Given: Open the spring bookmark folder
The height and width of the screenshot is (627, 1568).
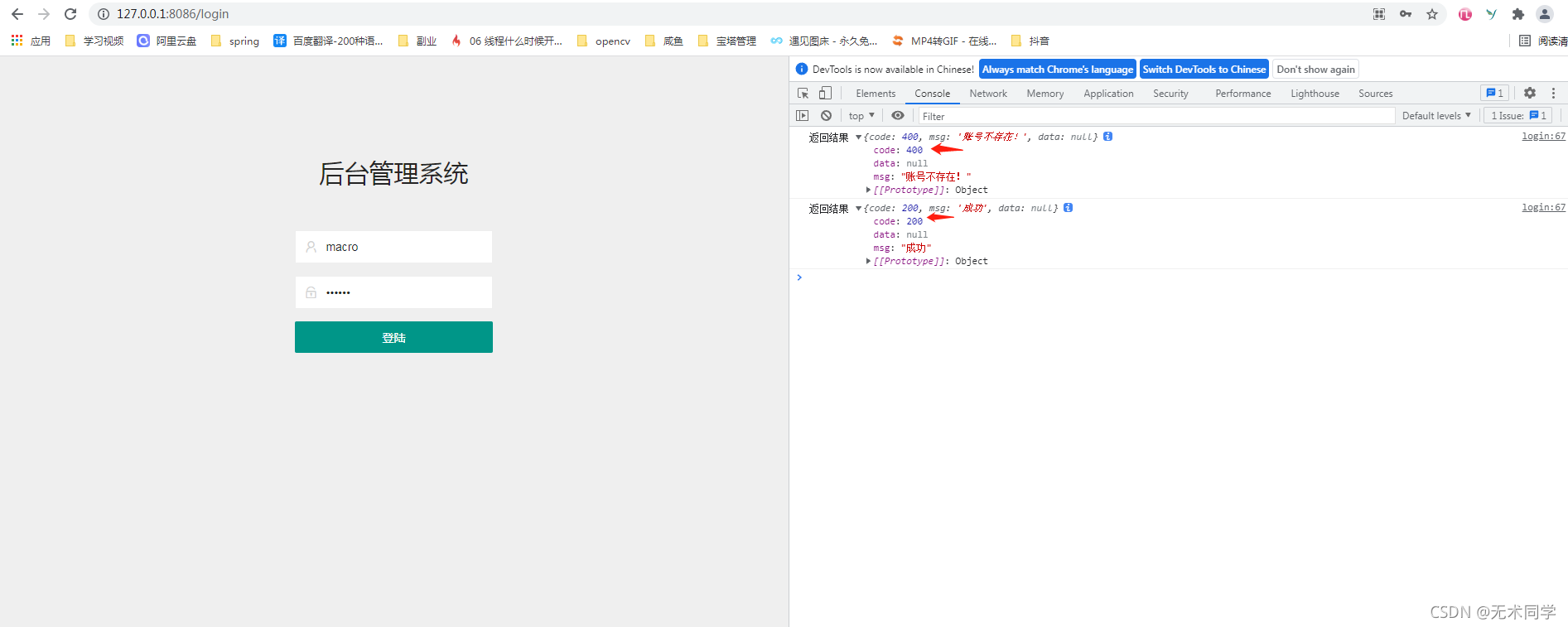Looking at the screenshot, I should point(235,41).
